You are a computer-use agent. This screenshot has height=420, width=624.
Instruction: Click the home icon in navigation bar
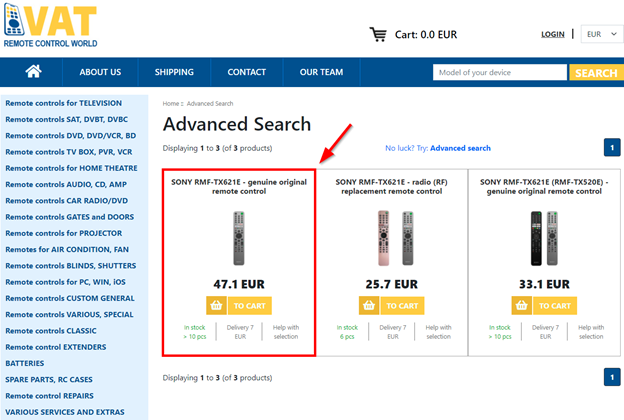pyautogui.click(x=33, y=72)
